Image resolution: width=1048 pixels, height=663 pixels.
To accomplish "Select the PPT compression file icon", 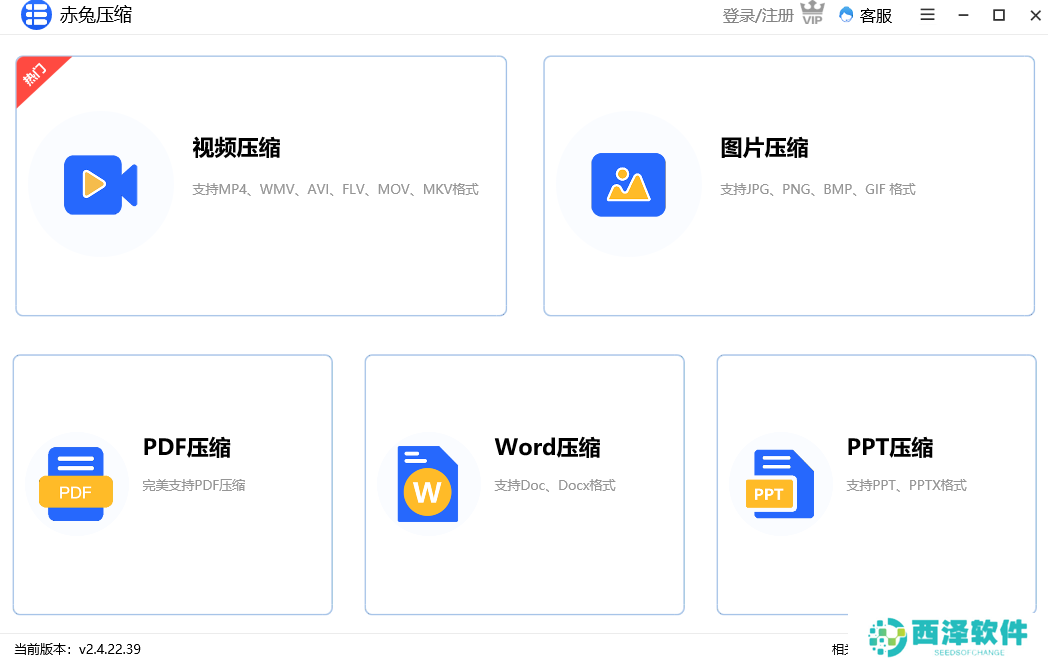I will pos(780,484).
